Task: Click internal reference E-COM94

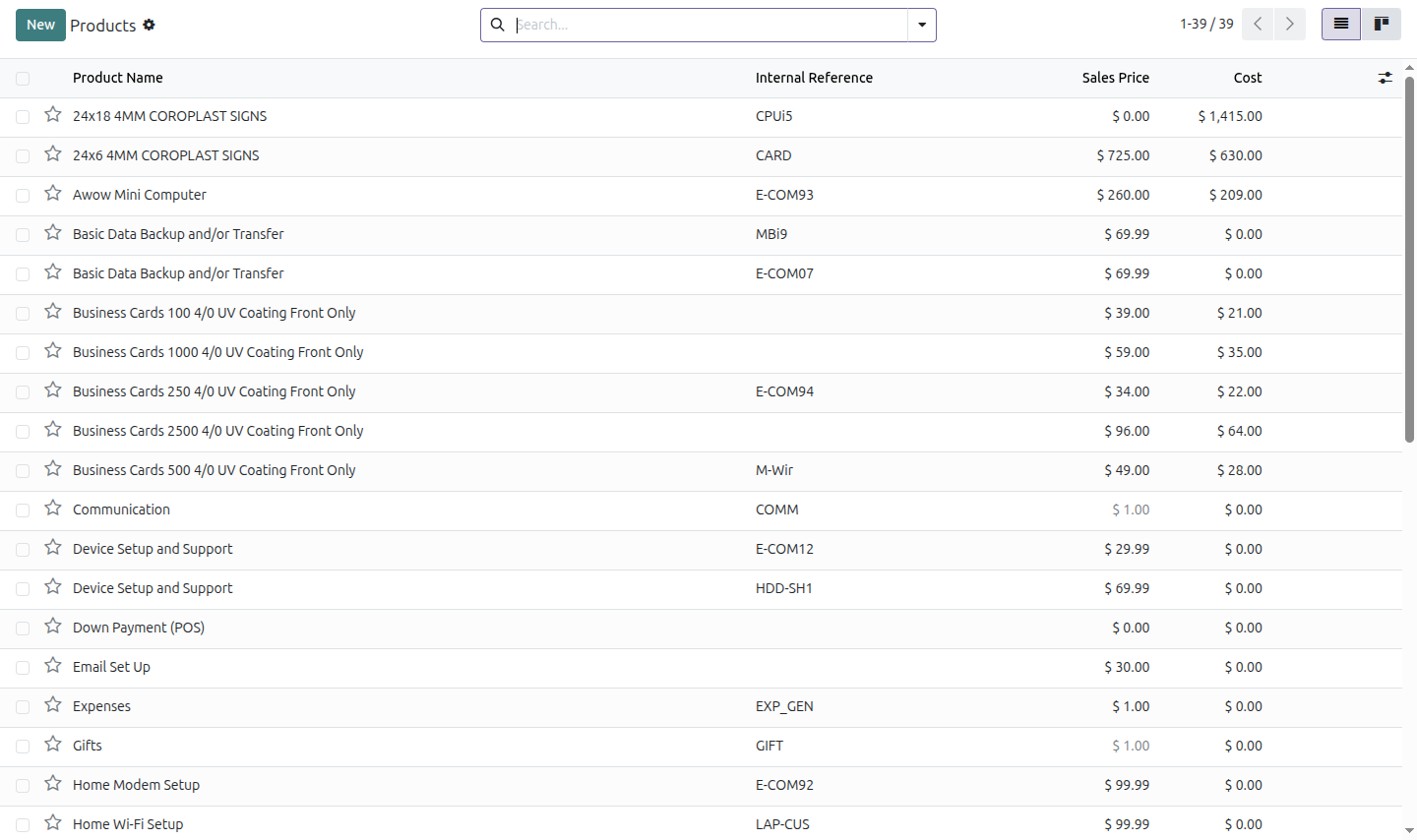Action: click(x=784, y=391)
